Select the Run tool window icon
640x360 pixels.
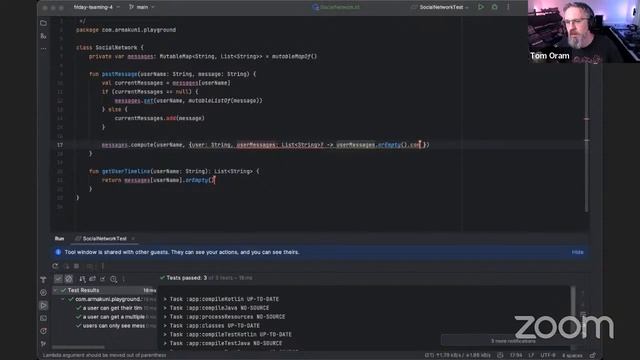click(x=43, y=305)
